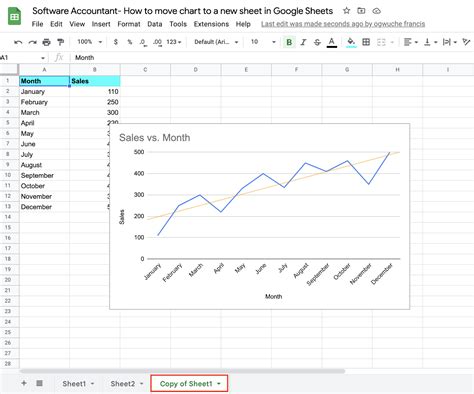Open text wrapping dropdown

pos(449,42)
